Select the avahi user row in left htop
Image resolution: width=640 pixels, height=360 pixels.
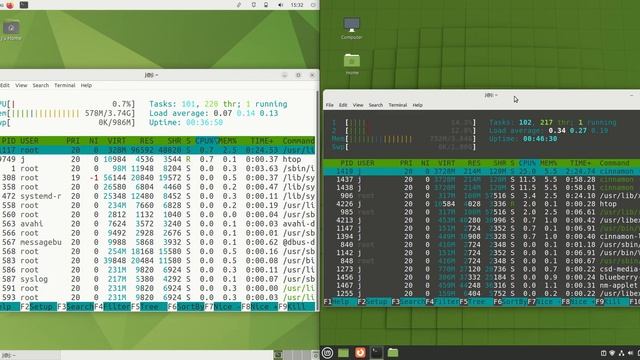pyautogui.click(x=158, y=224)
